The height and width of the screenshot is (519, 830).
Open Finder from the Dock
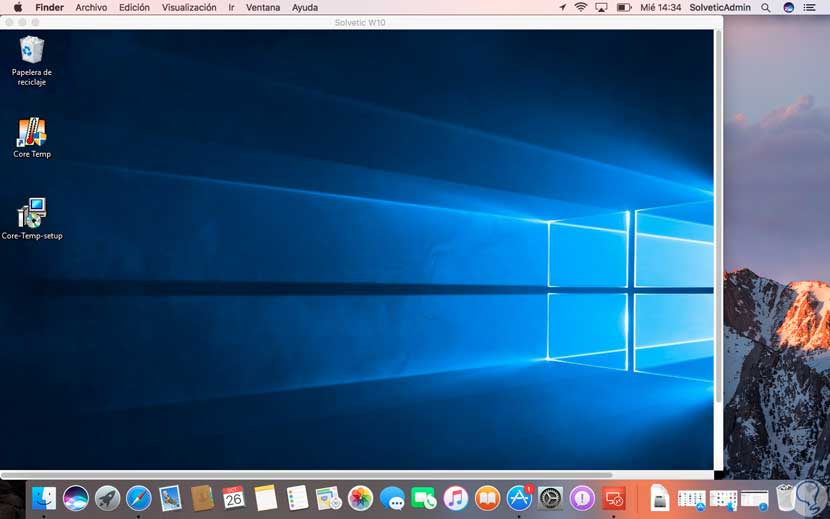point(44,498)
